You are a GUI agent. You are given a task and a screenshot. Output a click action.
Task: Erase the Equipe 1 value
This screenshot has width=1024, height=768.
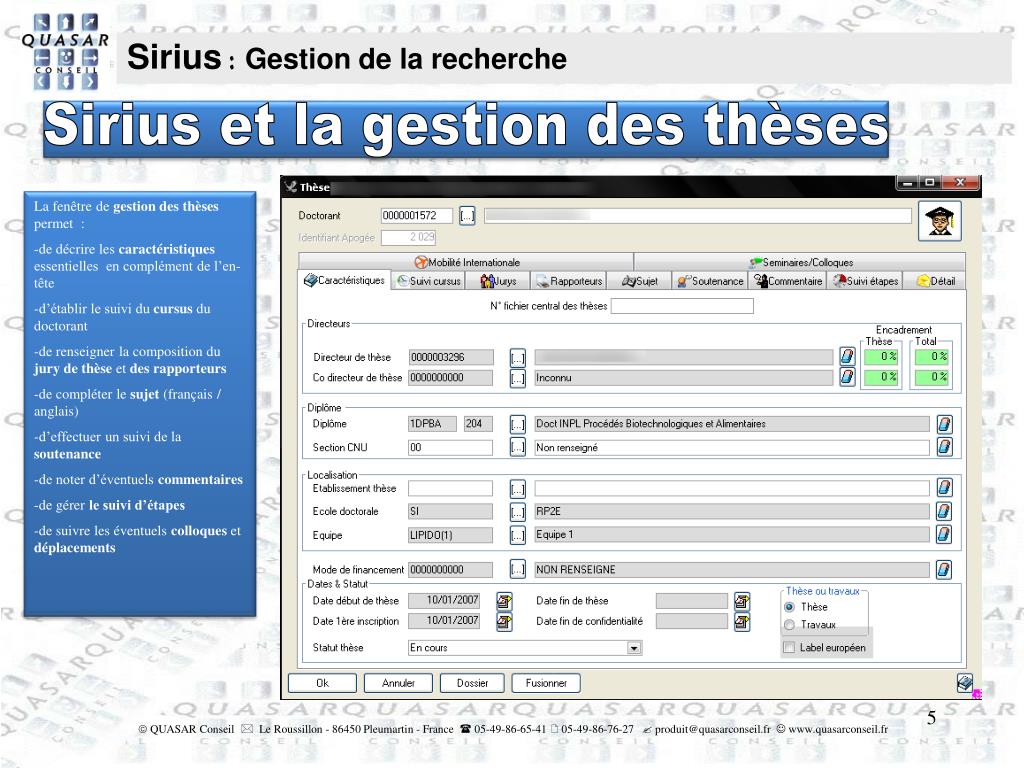point(944,535)
